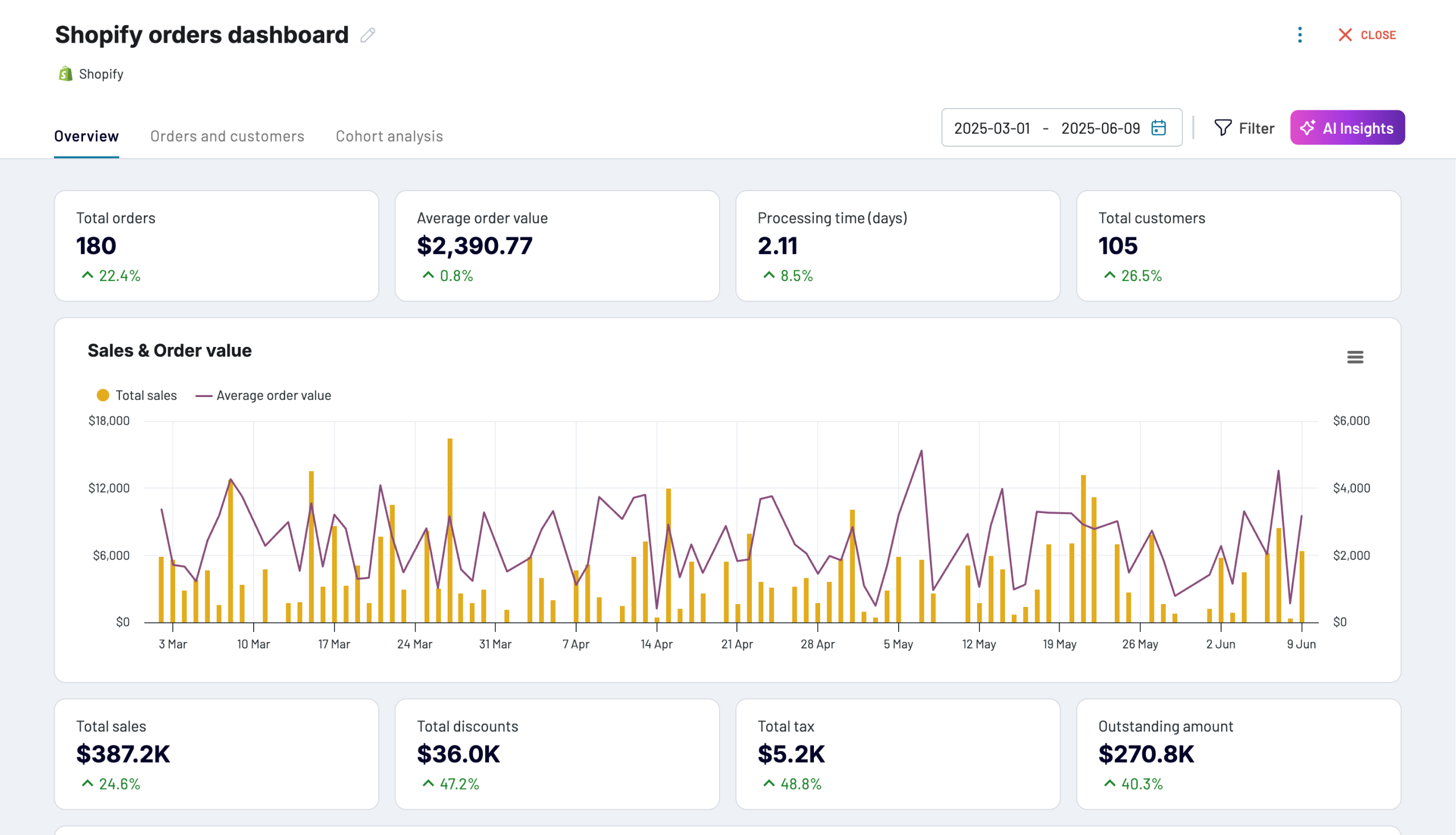
Task: Switch to the Orders and customers tab
Action: (x=227, y=136)
